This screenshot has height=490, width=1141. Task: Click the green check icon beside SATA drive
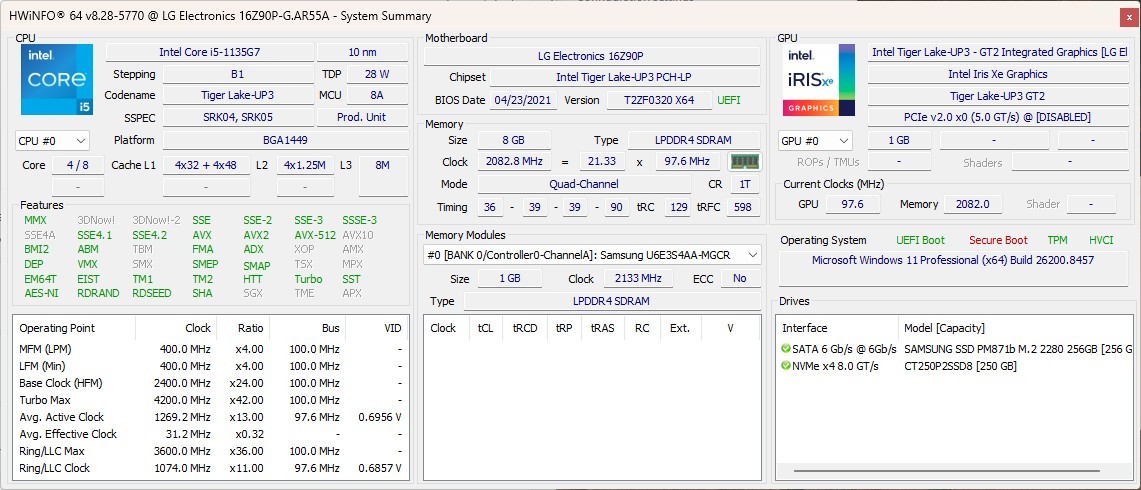[x=786, y=349]
